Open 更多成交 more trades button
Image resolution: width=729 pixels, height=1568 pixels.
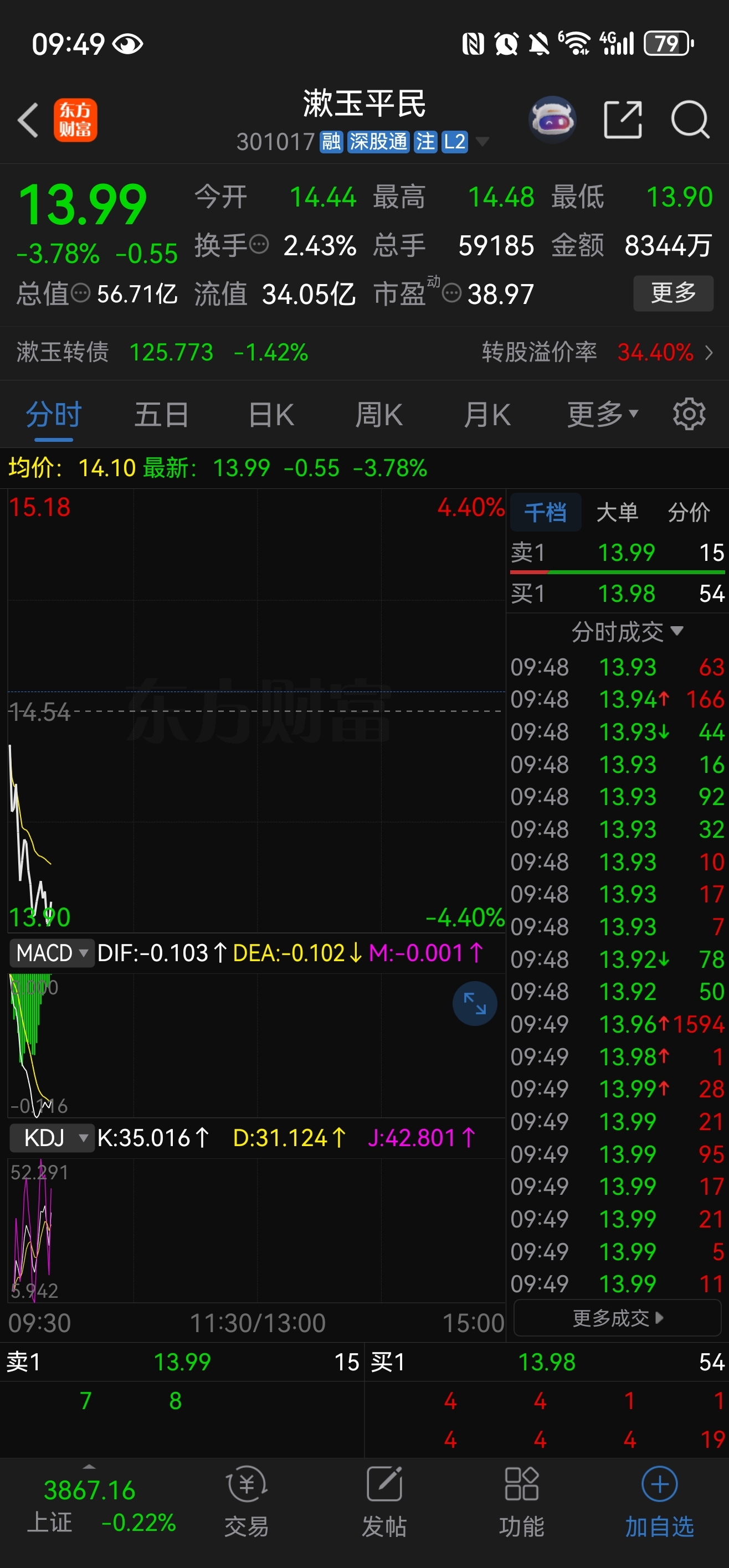(618, 1318)
